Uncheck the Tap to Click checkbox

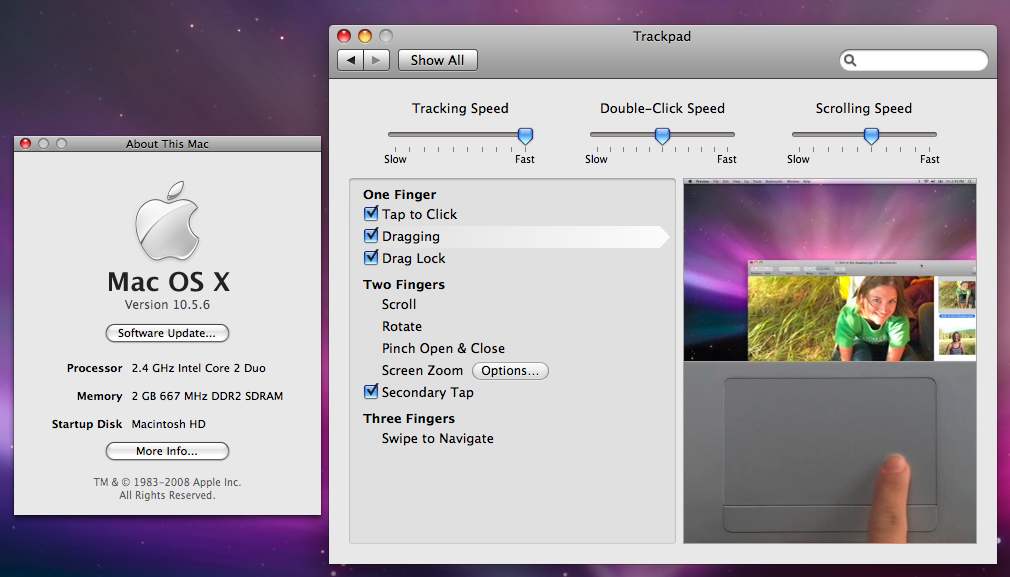coord(371,214)
